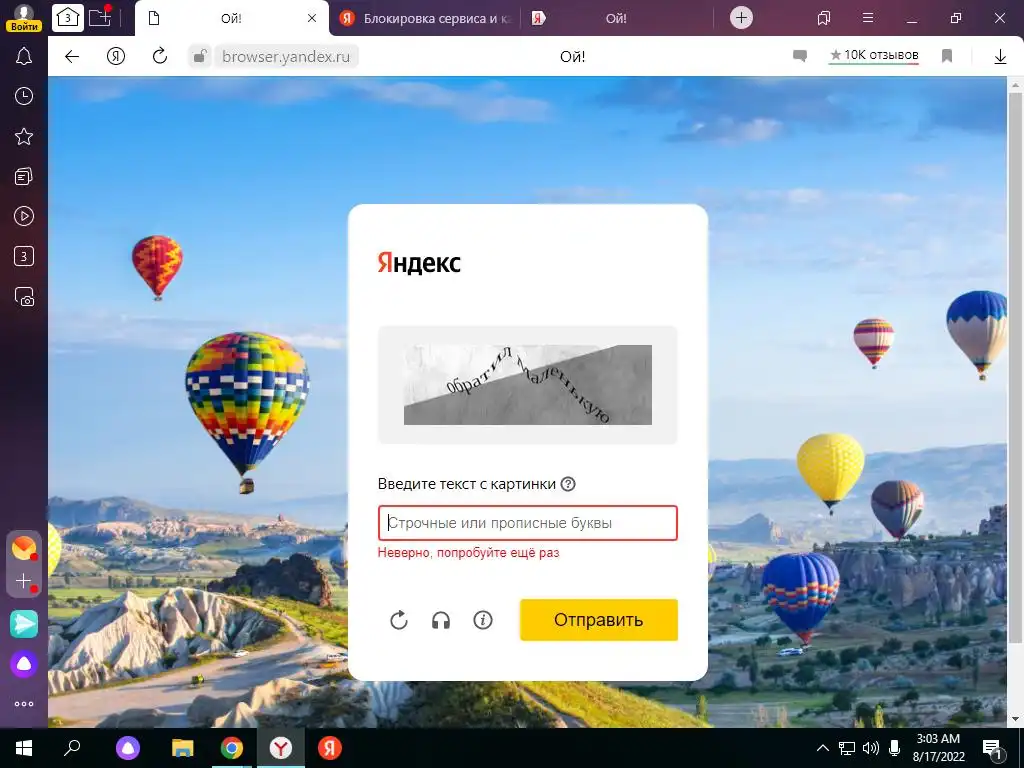Click the add plus icon in sidebar
This screenshot has height=768, width=1024.
click(x=24, y=581)
